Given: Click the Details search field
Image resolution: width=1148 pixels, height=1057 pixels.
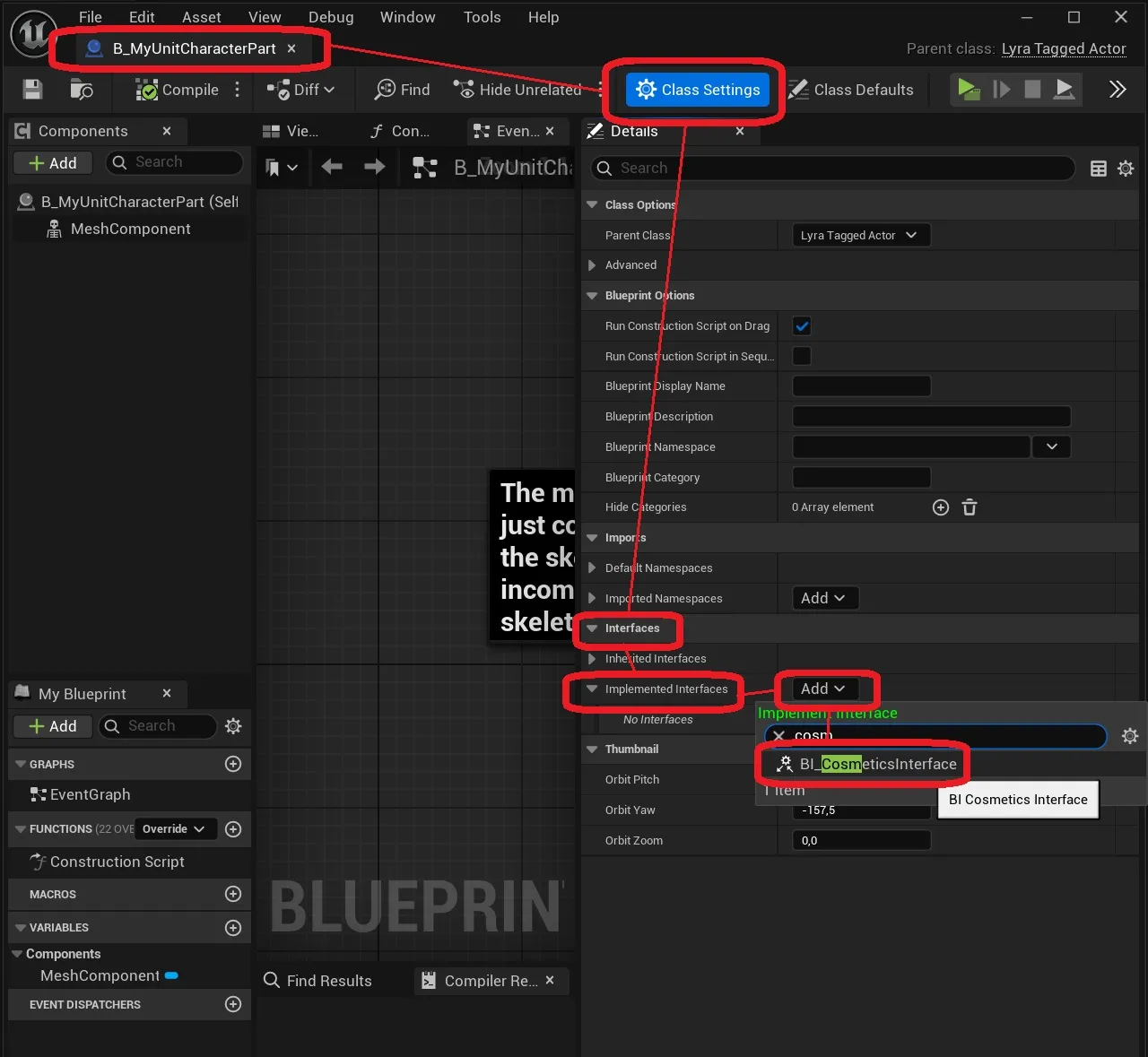Looking at the screenshot, I should point(833,168).
